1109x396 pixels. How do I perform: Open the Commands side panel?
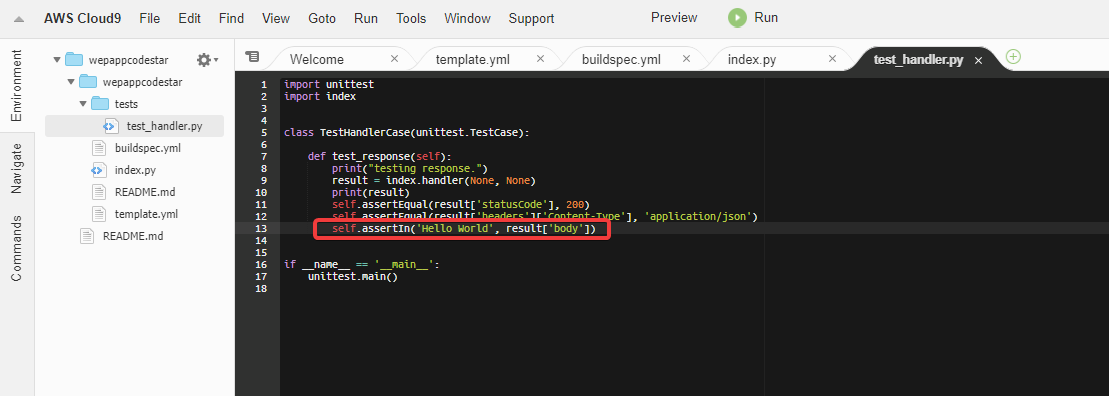(x=17, y=248)
